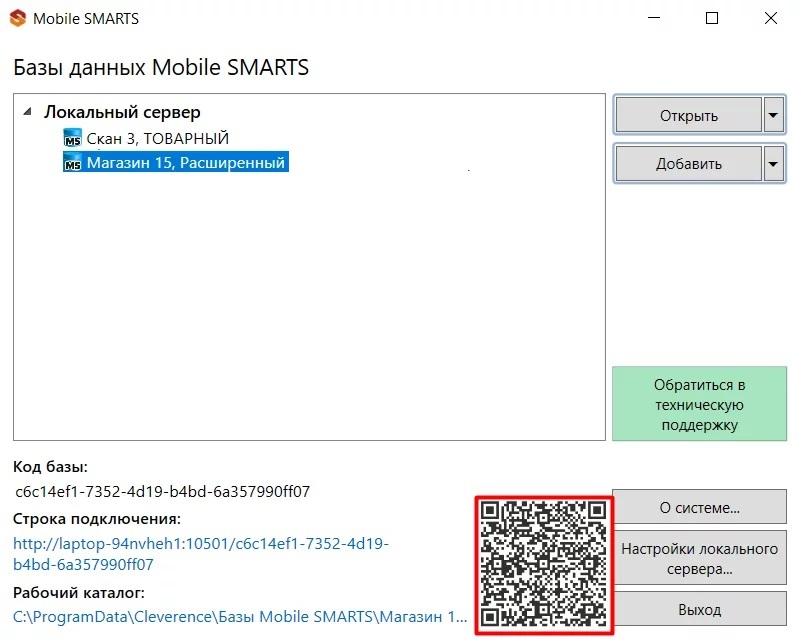Click the Открыть button
Image resolution: width=798 pixels, height=639 pixels.
click(689, 115)
